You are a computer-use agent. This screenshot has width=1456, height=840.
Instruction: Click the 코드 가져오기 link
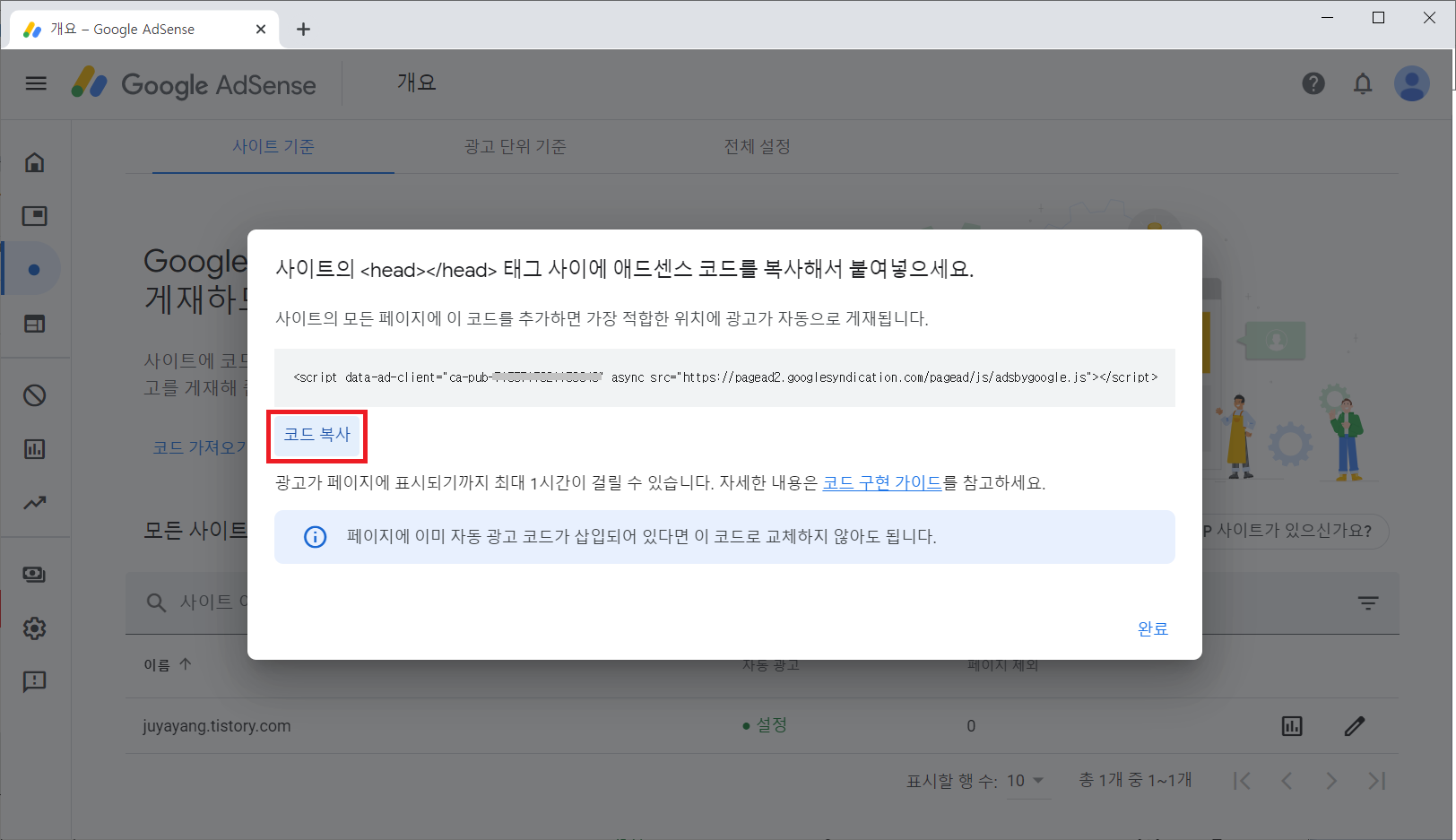(x=199, y=447)
